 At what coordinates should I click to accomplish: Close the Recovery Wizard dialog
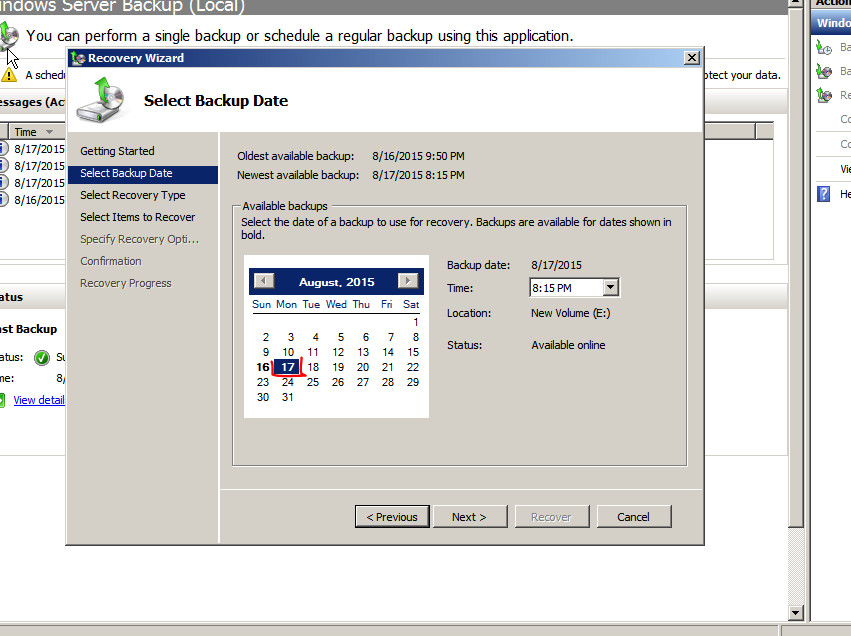tap(691, 58)
